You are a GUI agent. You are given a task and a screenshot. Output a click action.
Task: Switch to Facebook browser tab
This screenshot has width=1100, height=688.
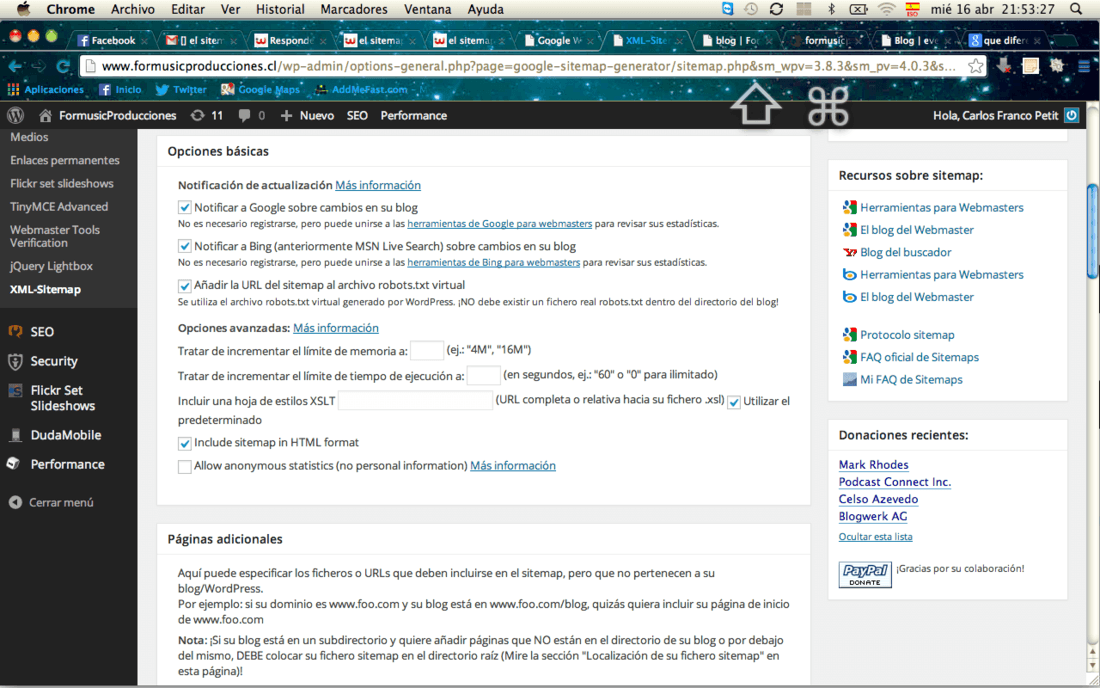click(x=112, y=40)
